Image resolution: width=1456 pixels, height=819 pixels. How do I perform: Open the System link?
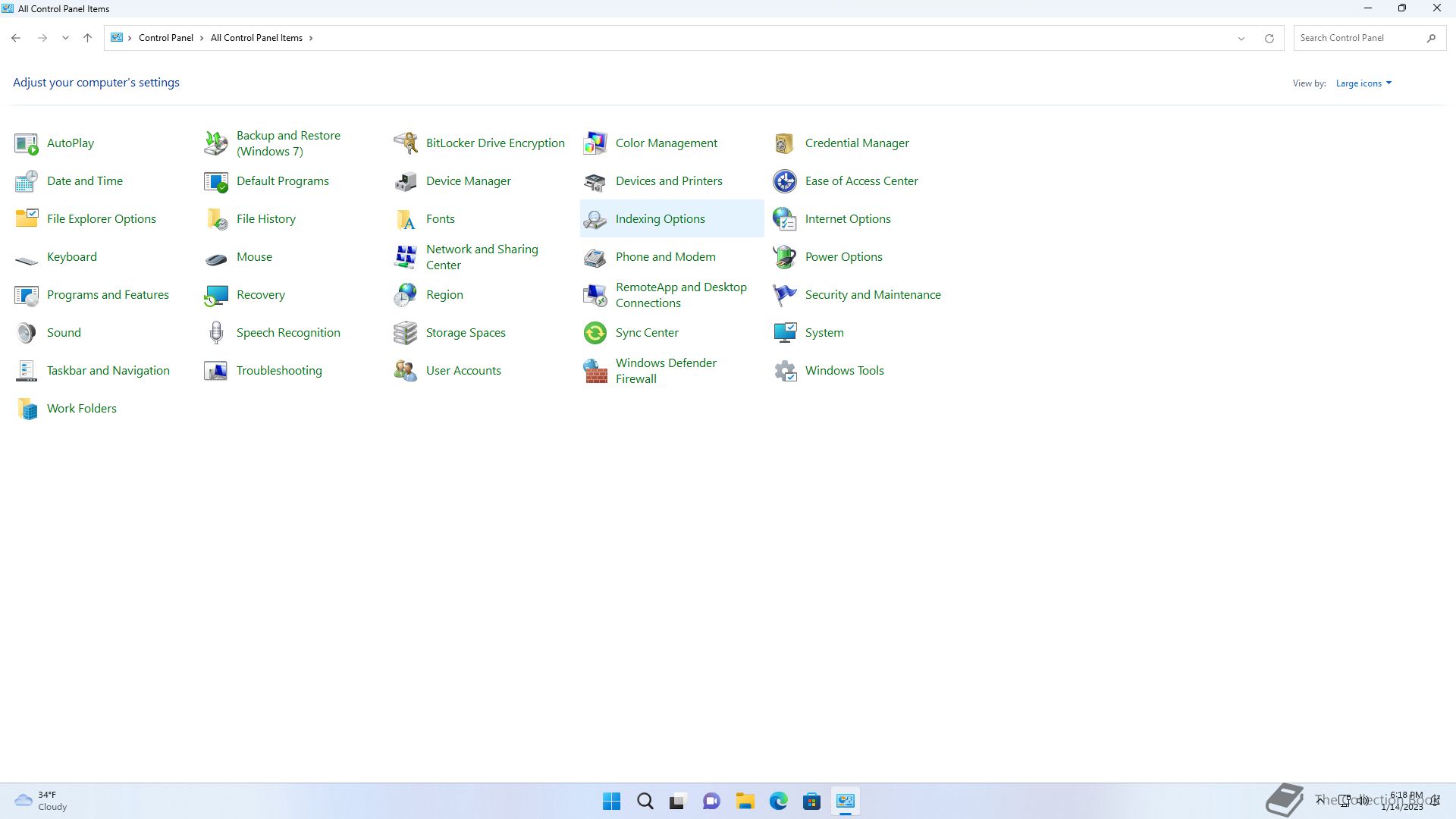point(824,333)
